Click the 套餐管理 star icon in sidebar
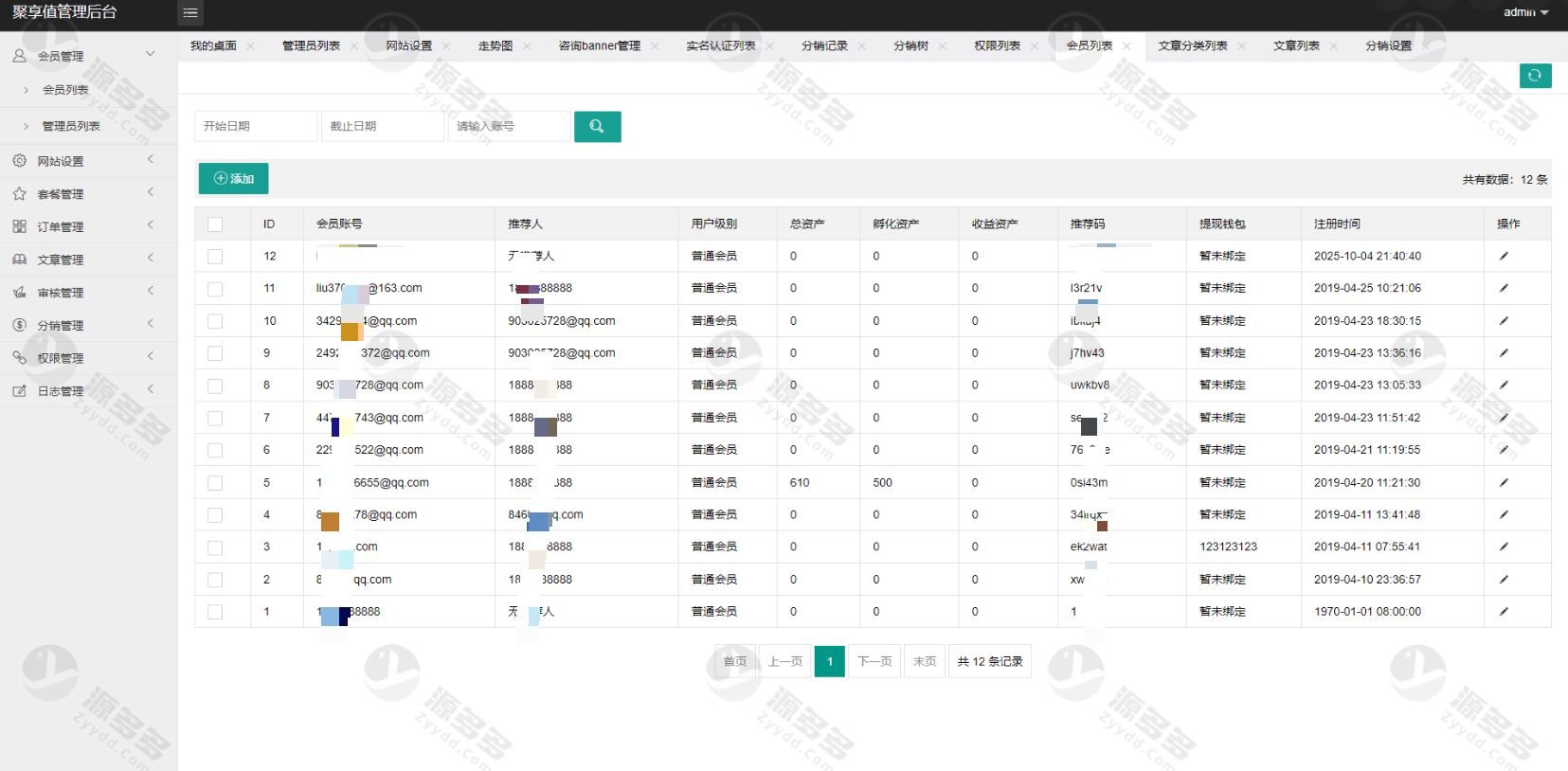 (x=19, y=194)
